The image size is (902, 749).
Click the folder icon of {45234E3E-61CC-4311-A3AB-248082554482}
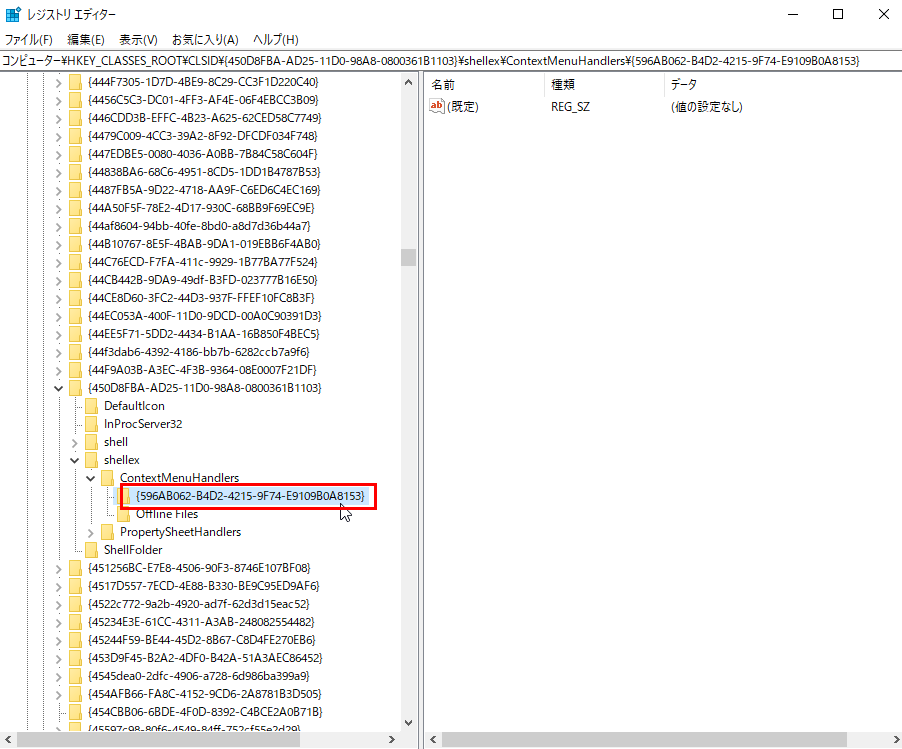pyautogui.click(x=75, y=622)
